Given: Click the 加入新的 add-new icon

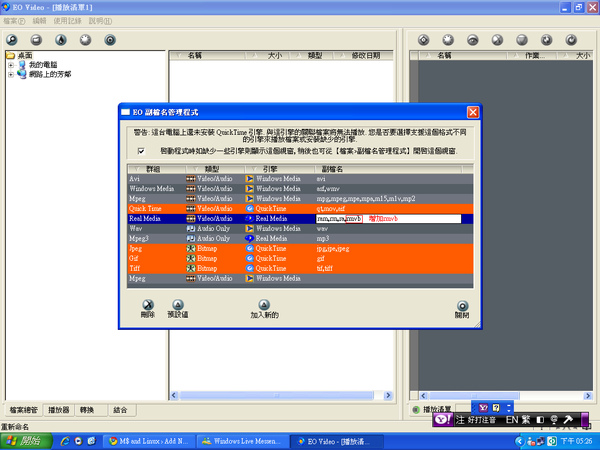Looking at the screenshot, I should click(264, 305).
